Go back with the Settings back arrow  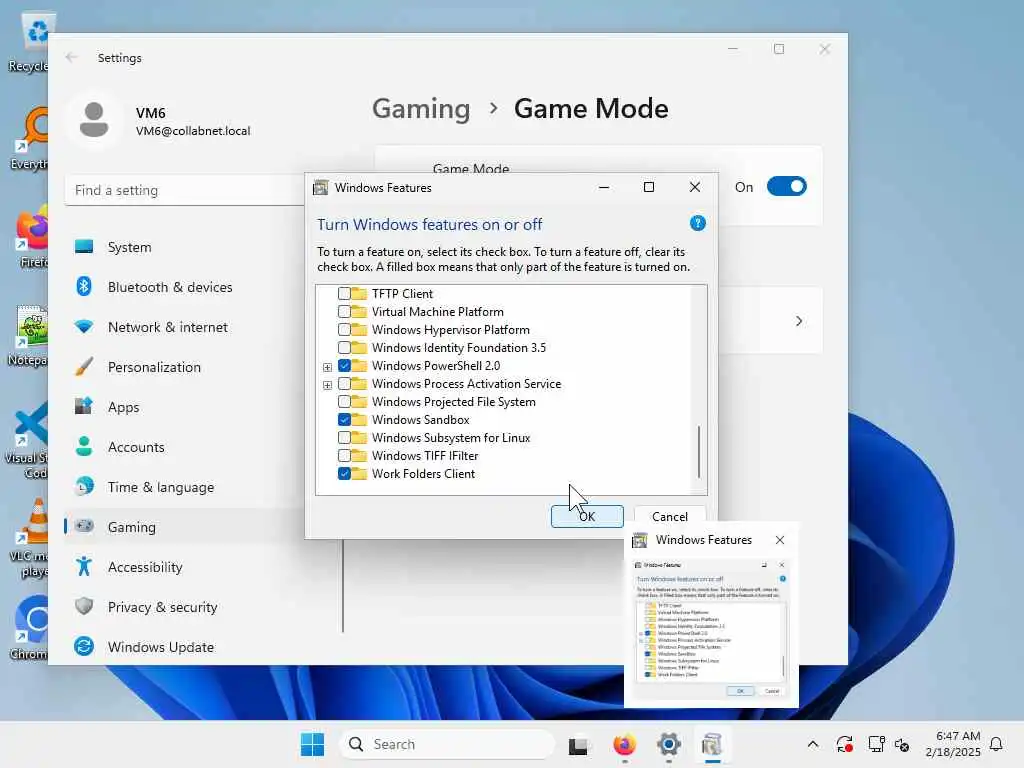72,57
